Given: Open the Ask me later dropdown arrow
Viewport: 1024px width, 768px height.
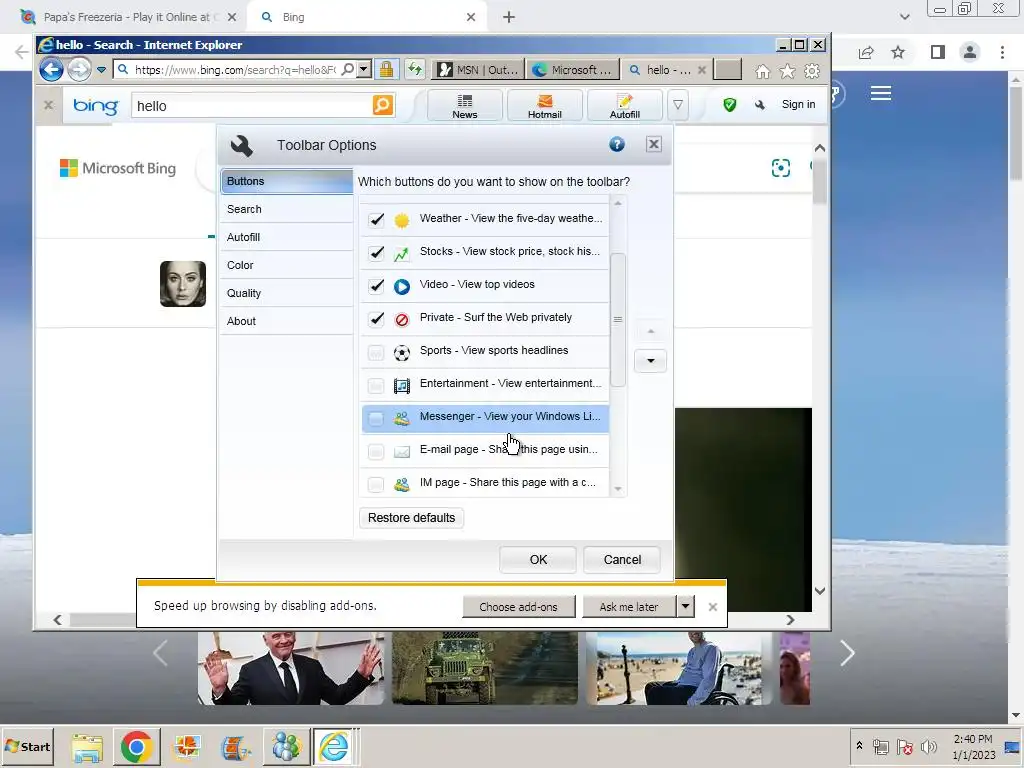Looking at the screenshot, I should tap(685, 606).
